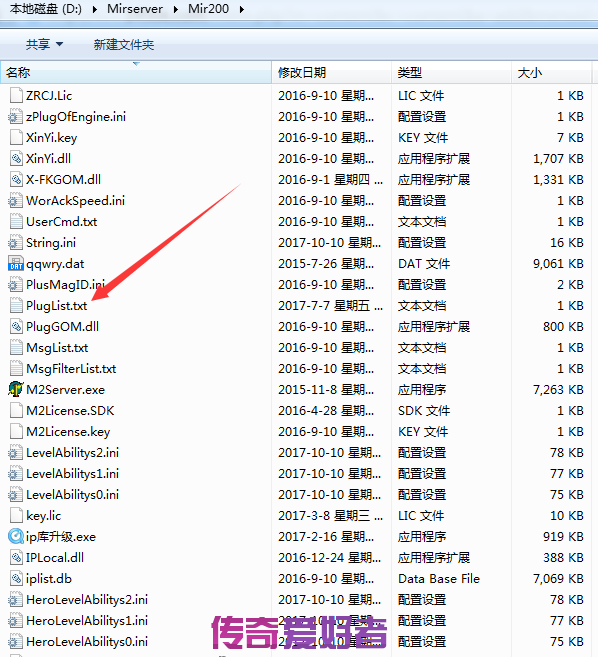
Task: Click the file name XinYi.dll
Action: (x=48, y=159)
